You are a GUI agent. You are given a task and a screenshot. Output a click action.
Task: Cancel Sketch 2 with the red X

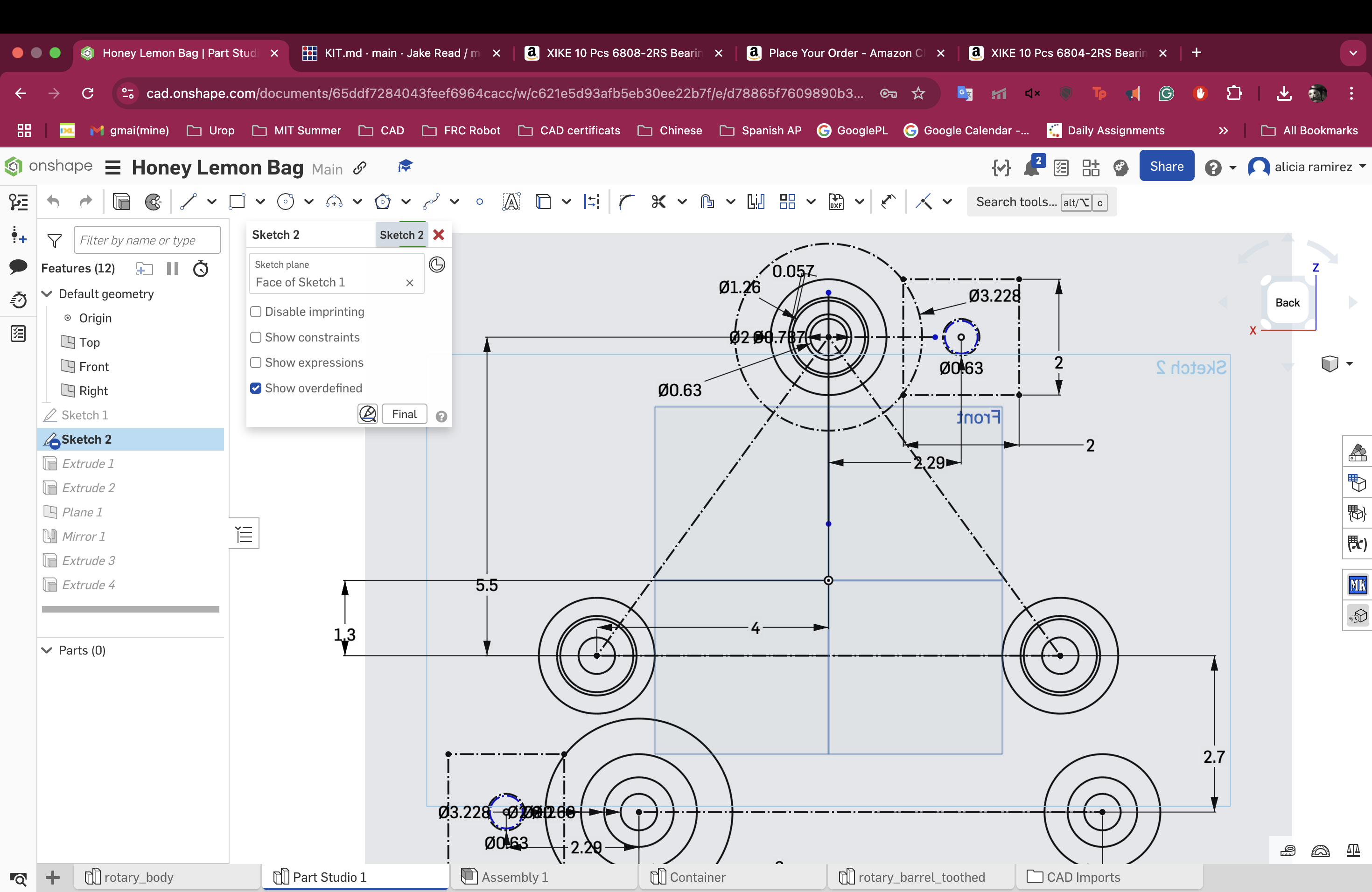439,235
